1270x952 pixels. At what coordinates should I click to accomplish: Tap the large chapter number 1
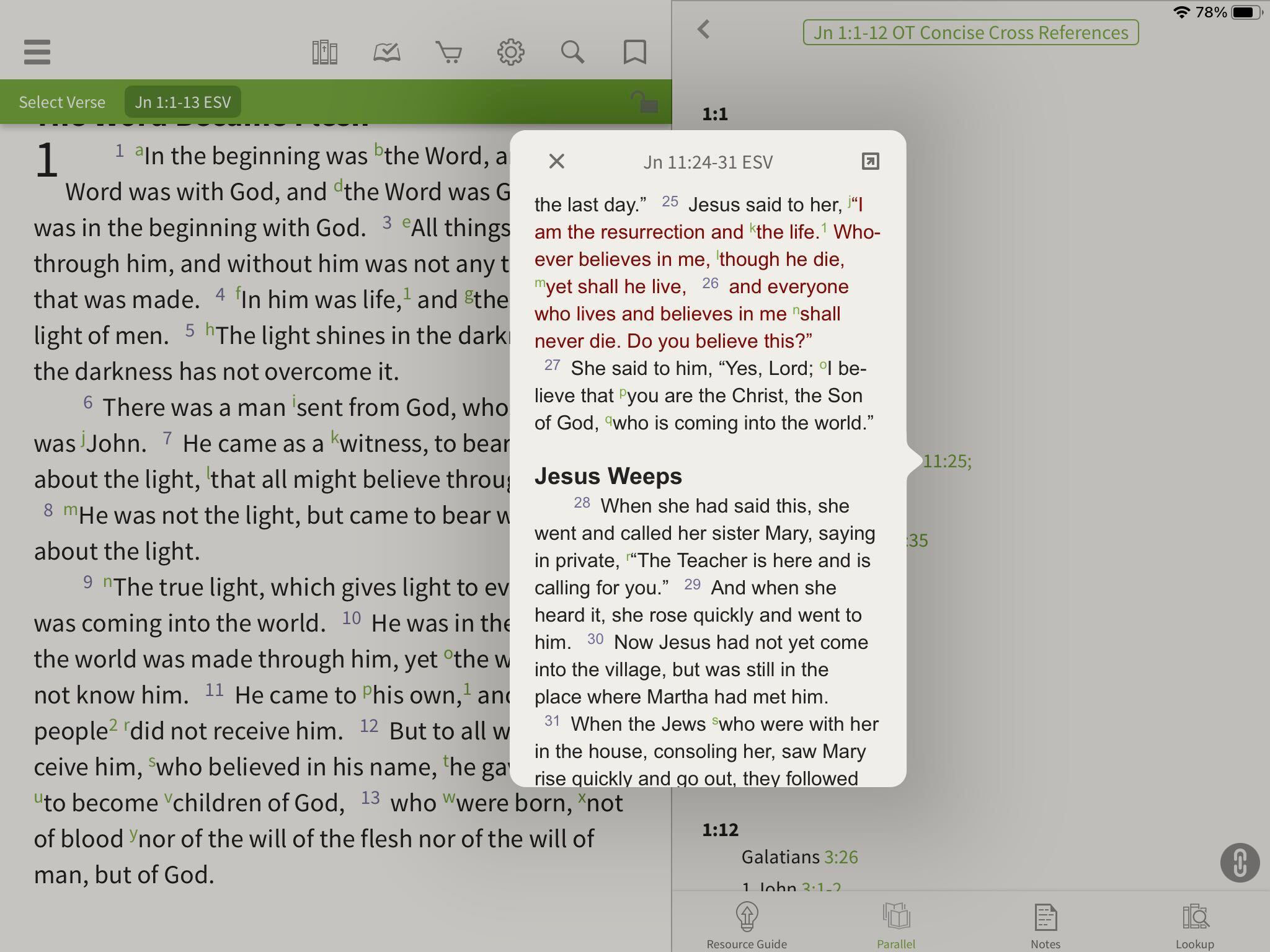[47, 161]
